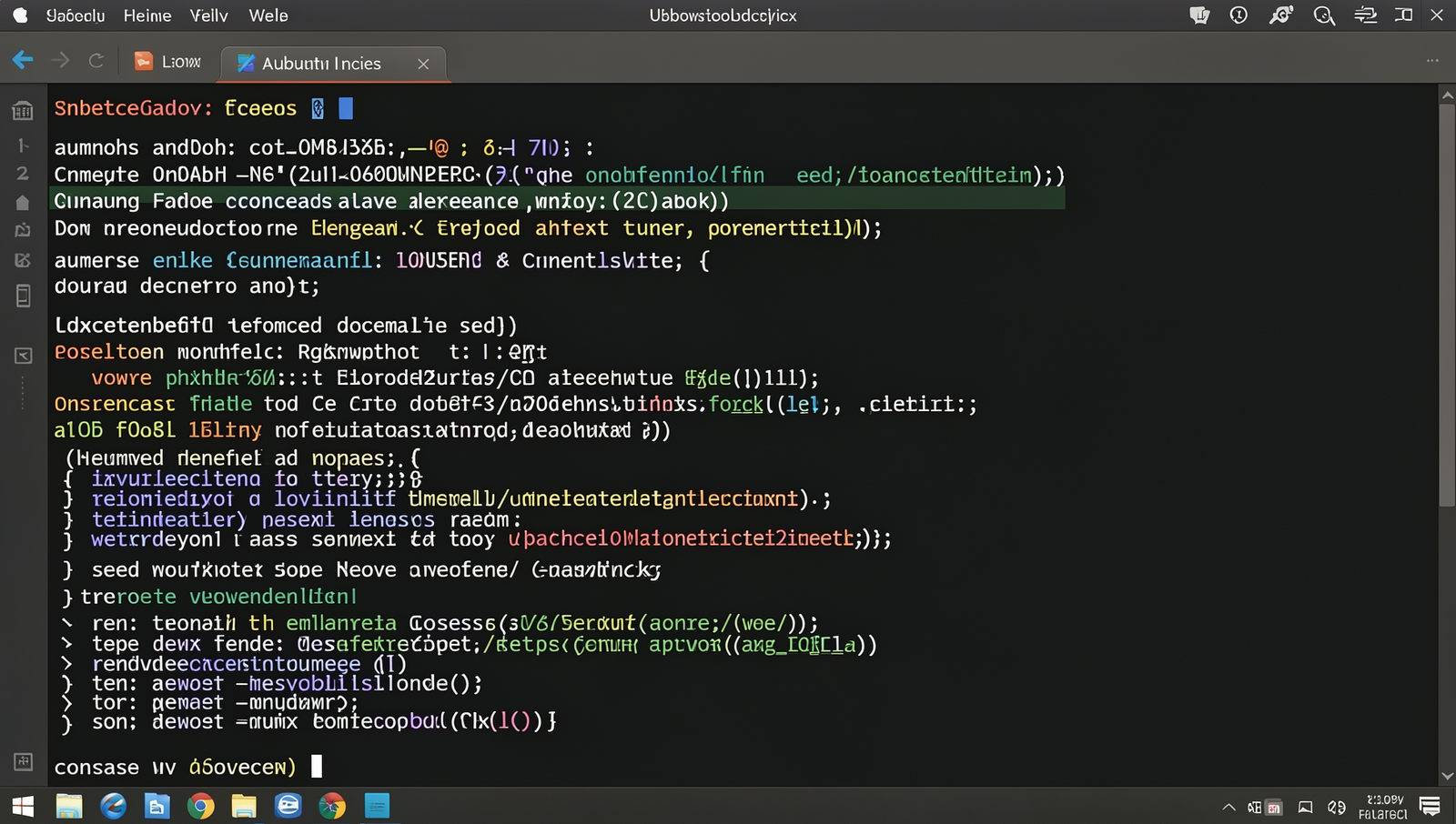
Task: Click the 'SnbetceGadov:' header text
Action: [x=133, y=108]
